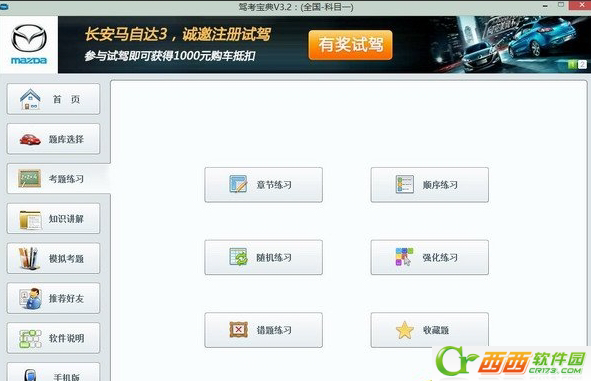
Task: Start 顺序练习 sequential practice
Action: (x=430, y=185)
